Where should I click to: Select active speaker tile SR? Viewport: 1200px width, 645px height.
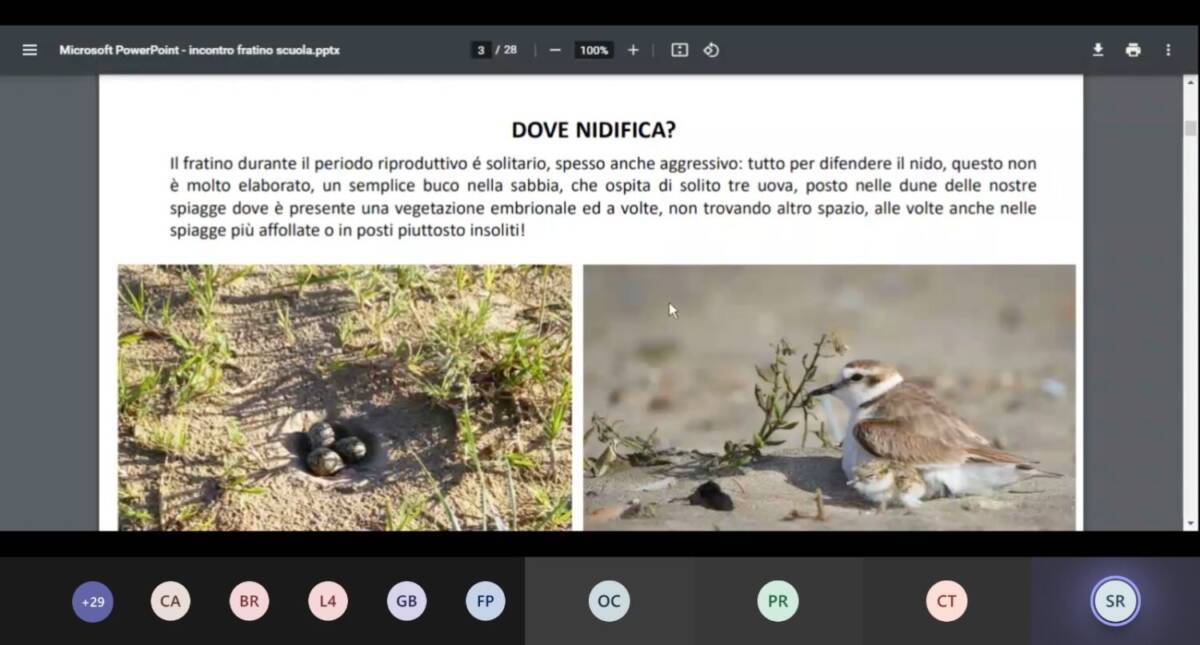pyautogui.click(x=1115, y=601)
